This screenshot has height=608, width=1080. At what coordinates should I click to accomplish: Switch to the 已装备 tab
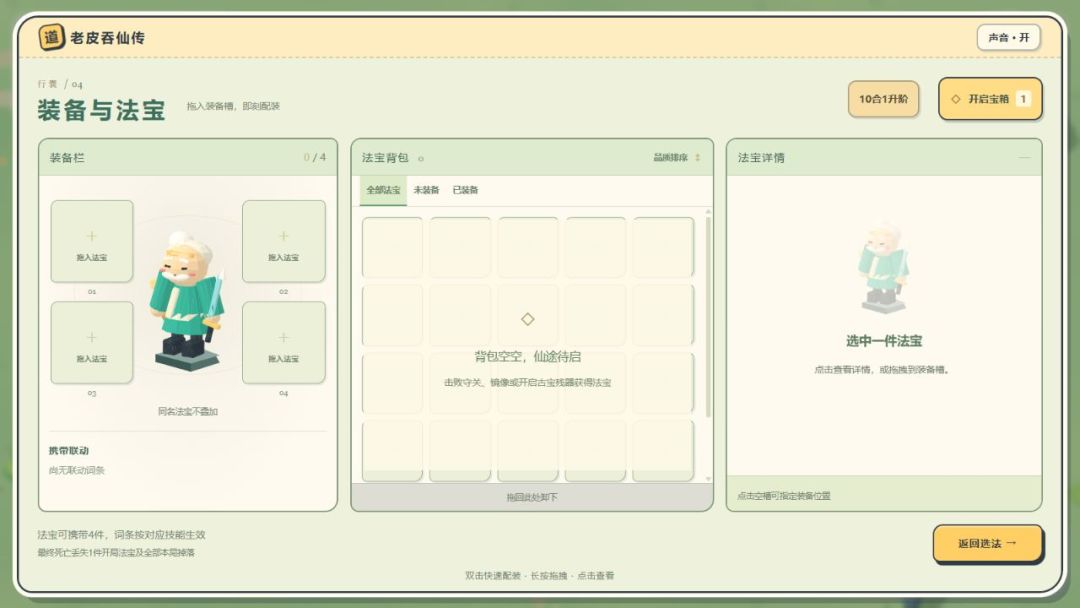(465, 190)
